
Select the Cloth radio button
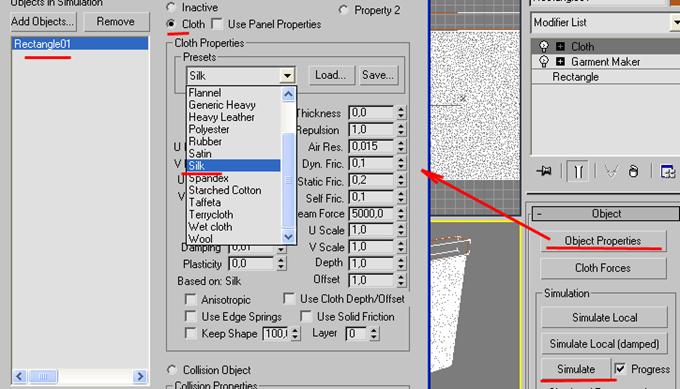(x=171, y=24)
